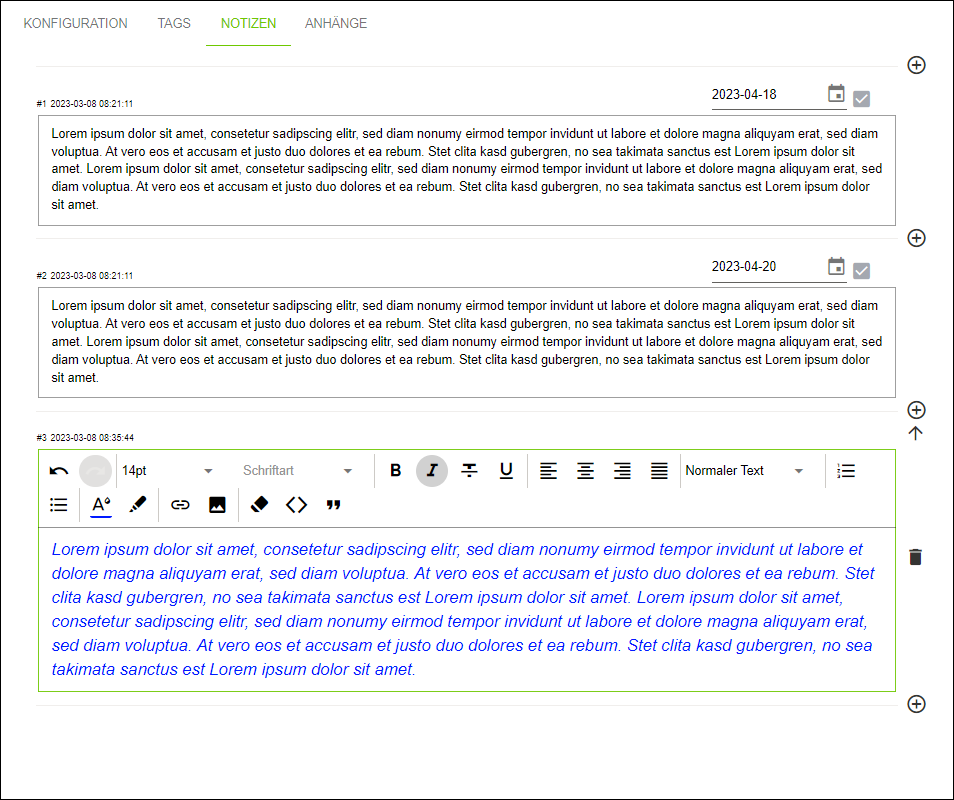The width and height of the screenshot is (954, 800).
Task: Insert a blockquote
Action: click(333, 504)
